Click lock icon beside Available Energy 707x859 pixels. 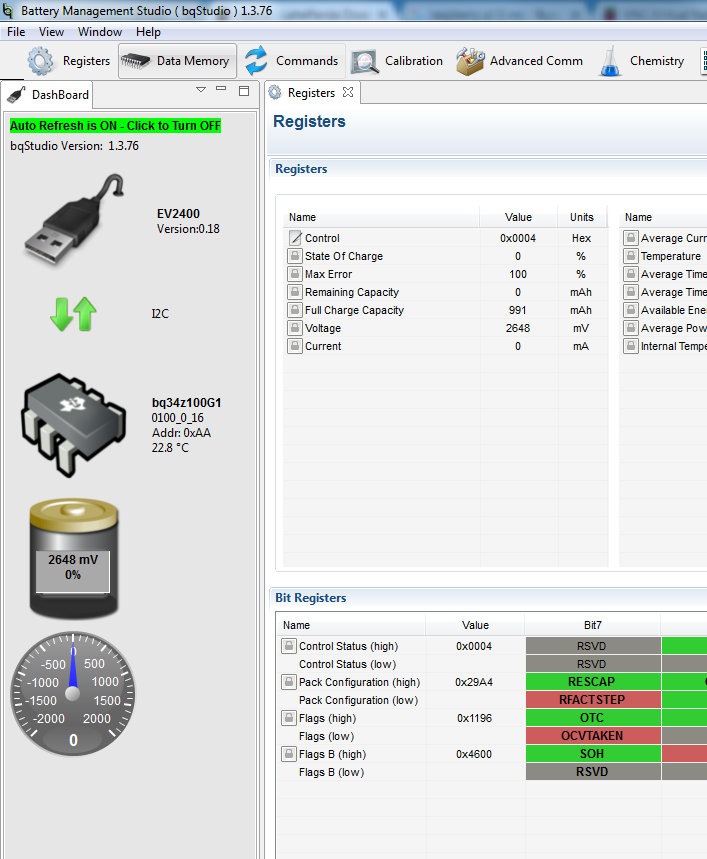pyautogui.click(x=631, y=310)
